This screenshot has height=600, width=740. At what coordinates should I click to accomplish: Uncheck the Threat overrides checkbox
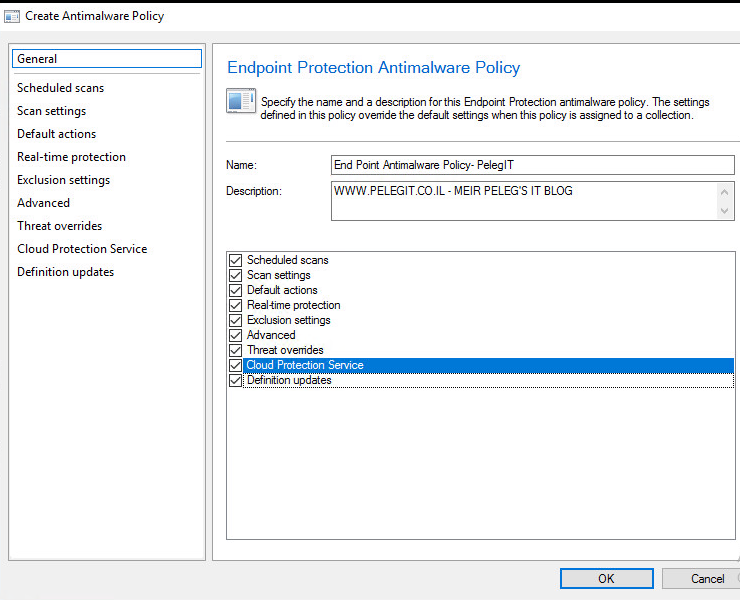pos(235,350)
